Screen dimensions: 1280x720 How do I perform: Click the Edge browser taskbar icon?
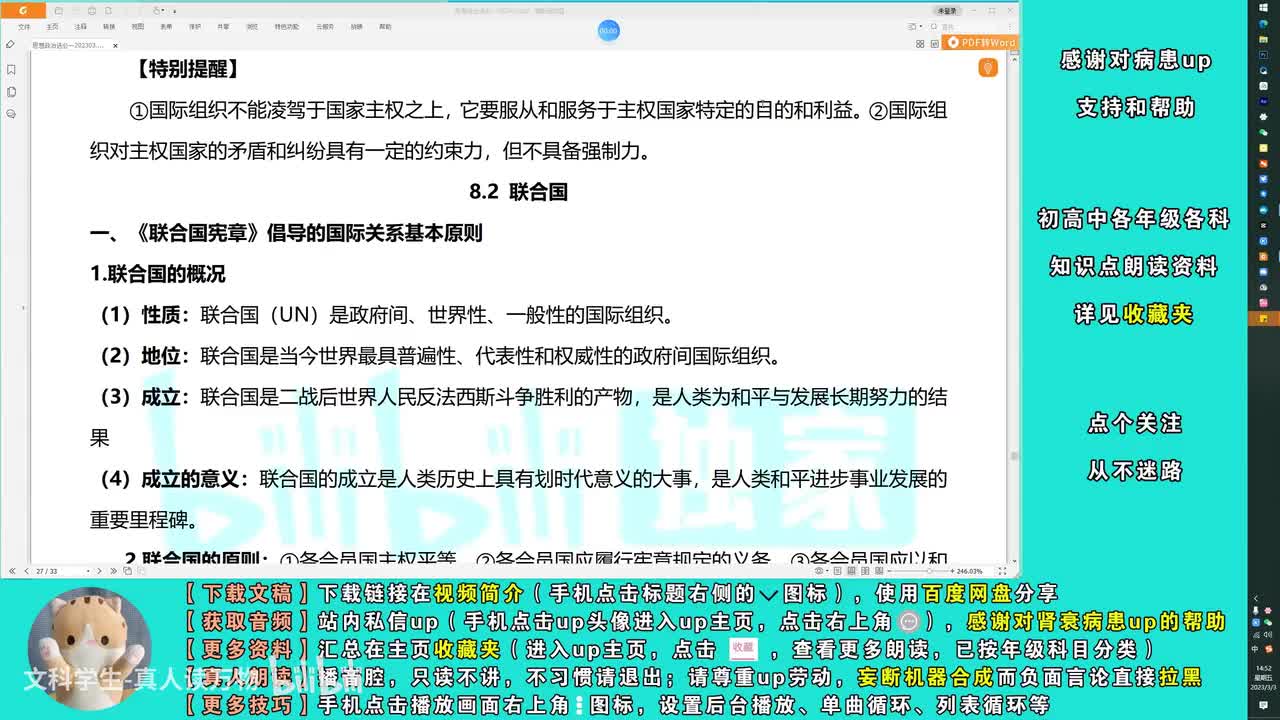point(1263,24)
